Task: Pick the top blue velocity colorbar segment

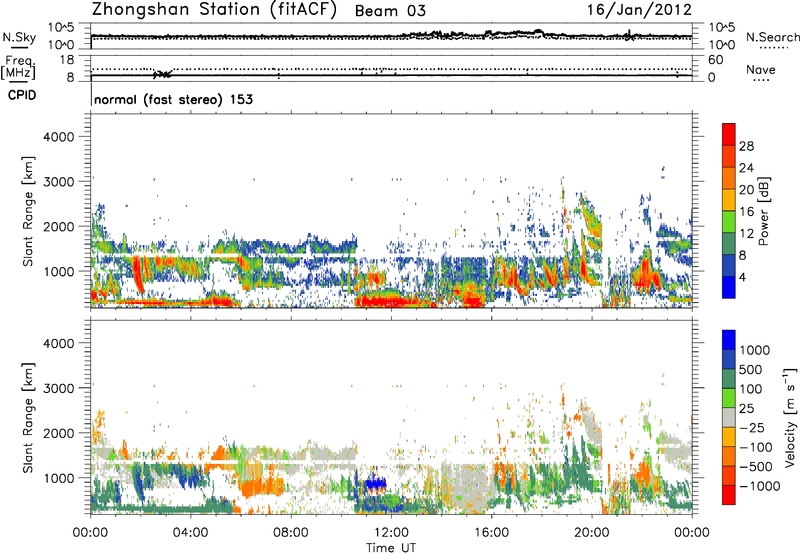Action: [729, 340]
